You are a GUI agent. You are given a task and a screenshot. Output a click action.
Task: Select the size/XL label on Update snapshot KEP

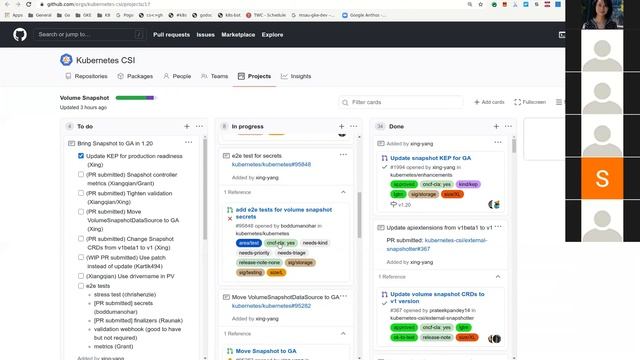tap(452, 194)
